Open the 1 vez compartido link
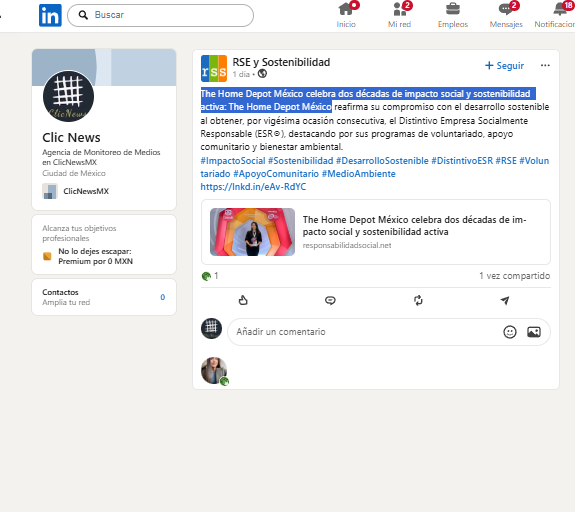Image resolution: width=575 pixels, height=512 pixels. (514, 276)
